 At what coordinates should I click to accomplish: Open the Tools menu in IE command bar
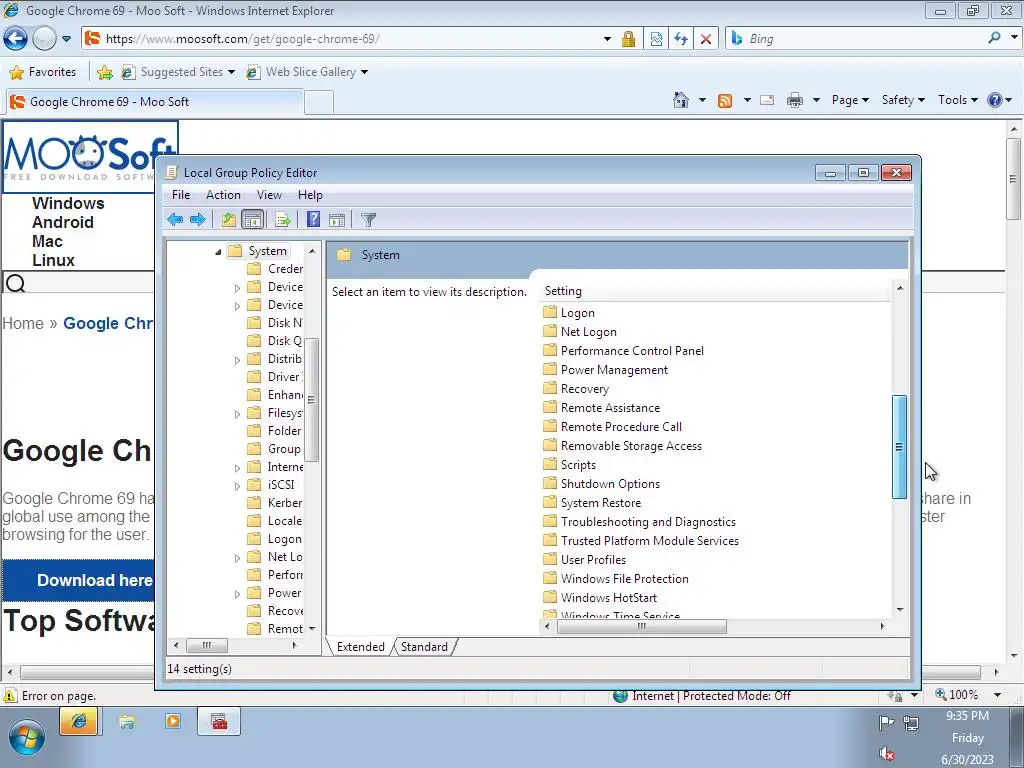tap(957, 100)
